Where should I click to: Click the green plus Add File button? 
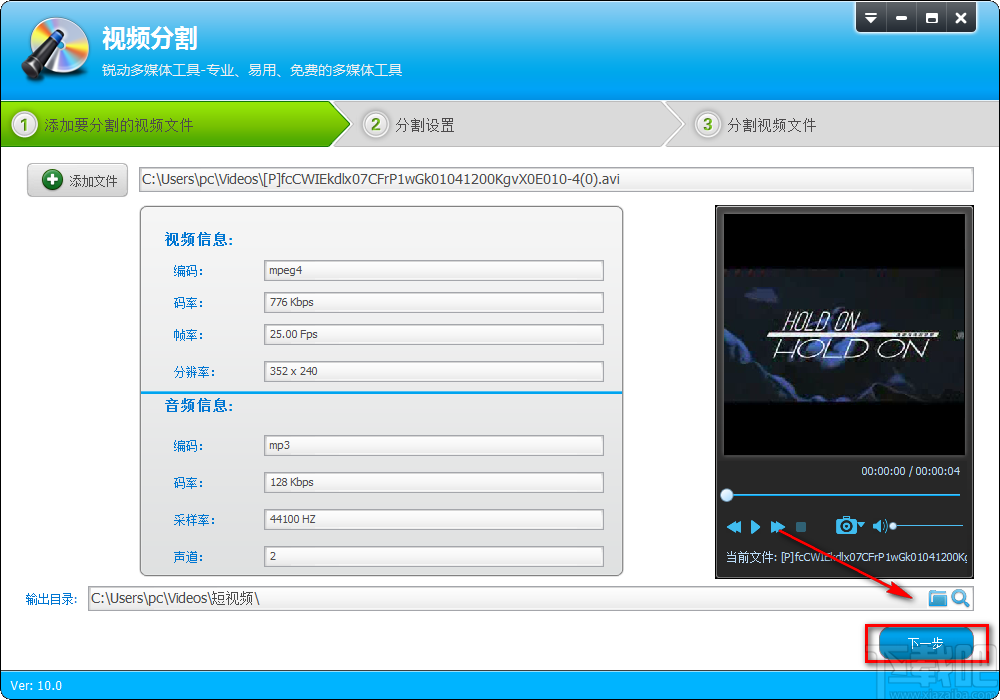coord(77,180)
